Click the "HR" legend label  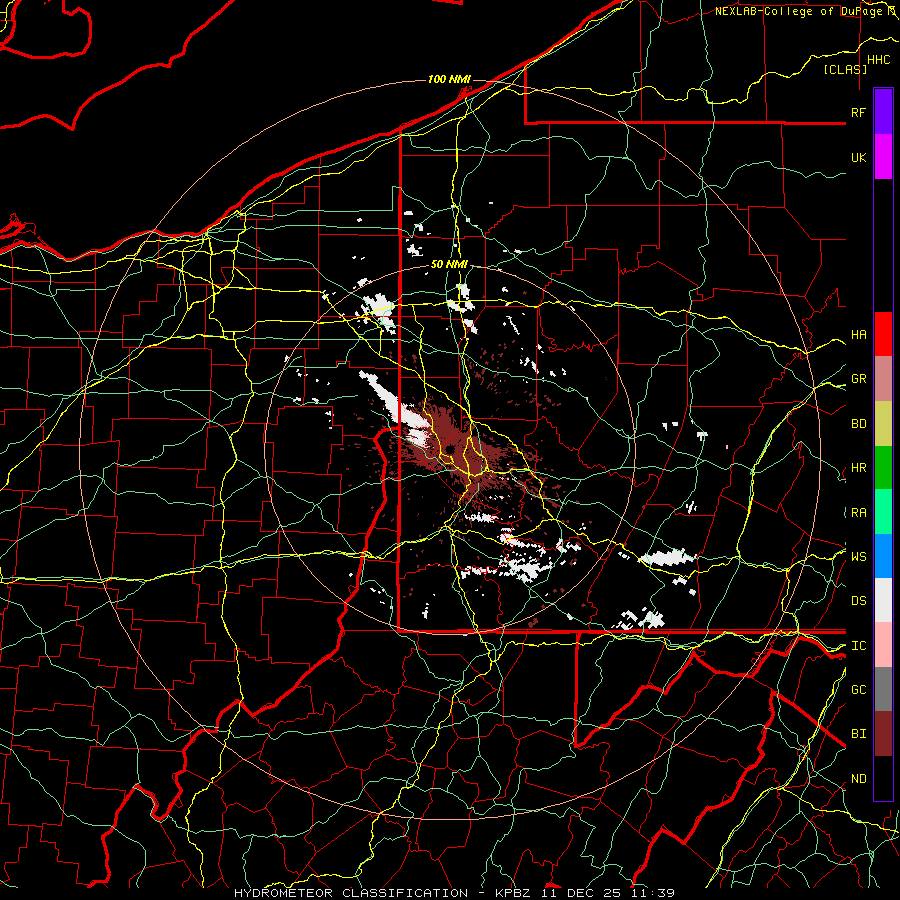tap(858, 468)
